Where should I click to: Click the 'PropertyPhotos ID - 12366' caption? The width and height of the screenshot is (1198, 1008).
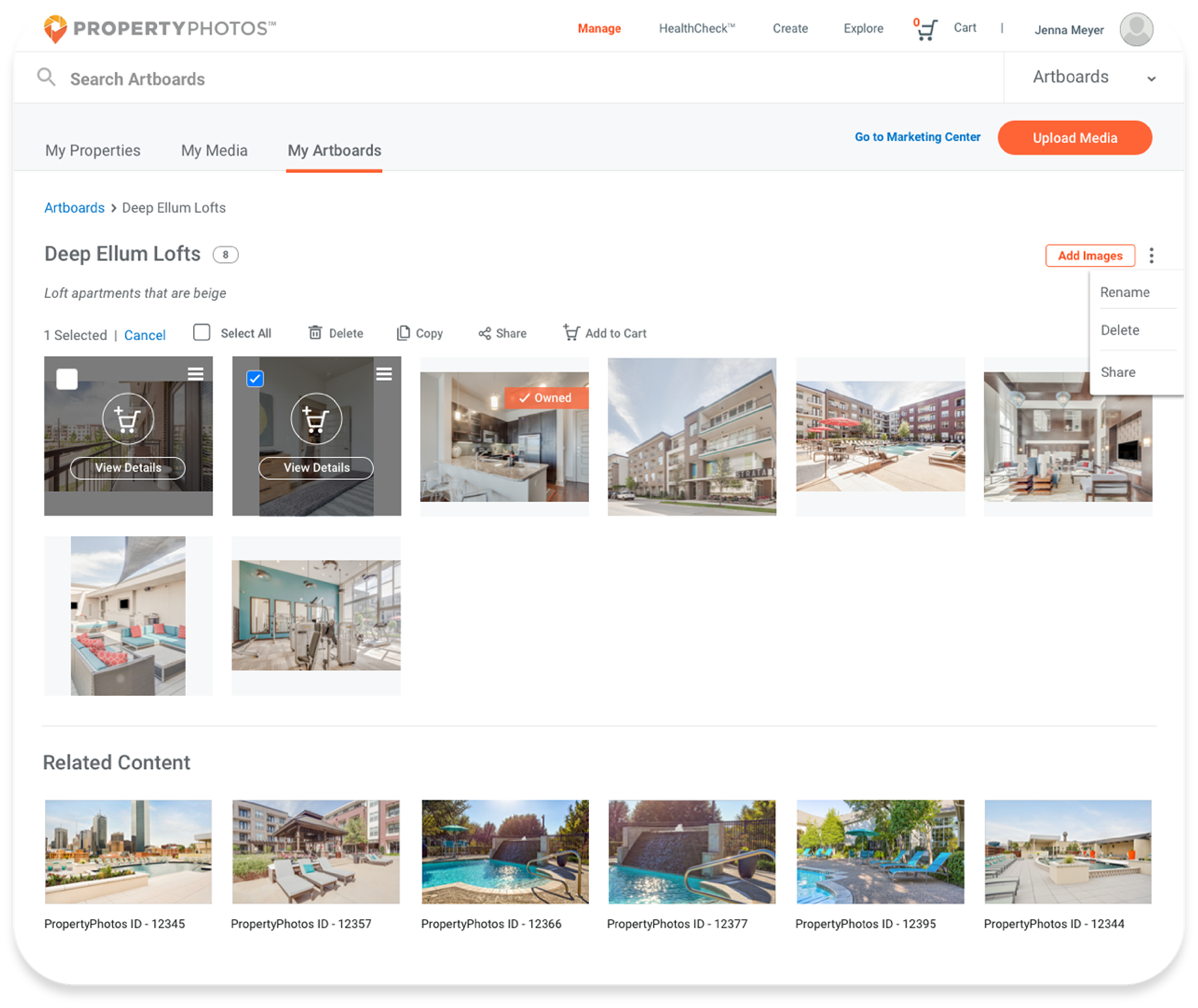tap(491, 924)
